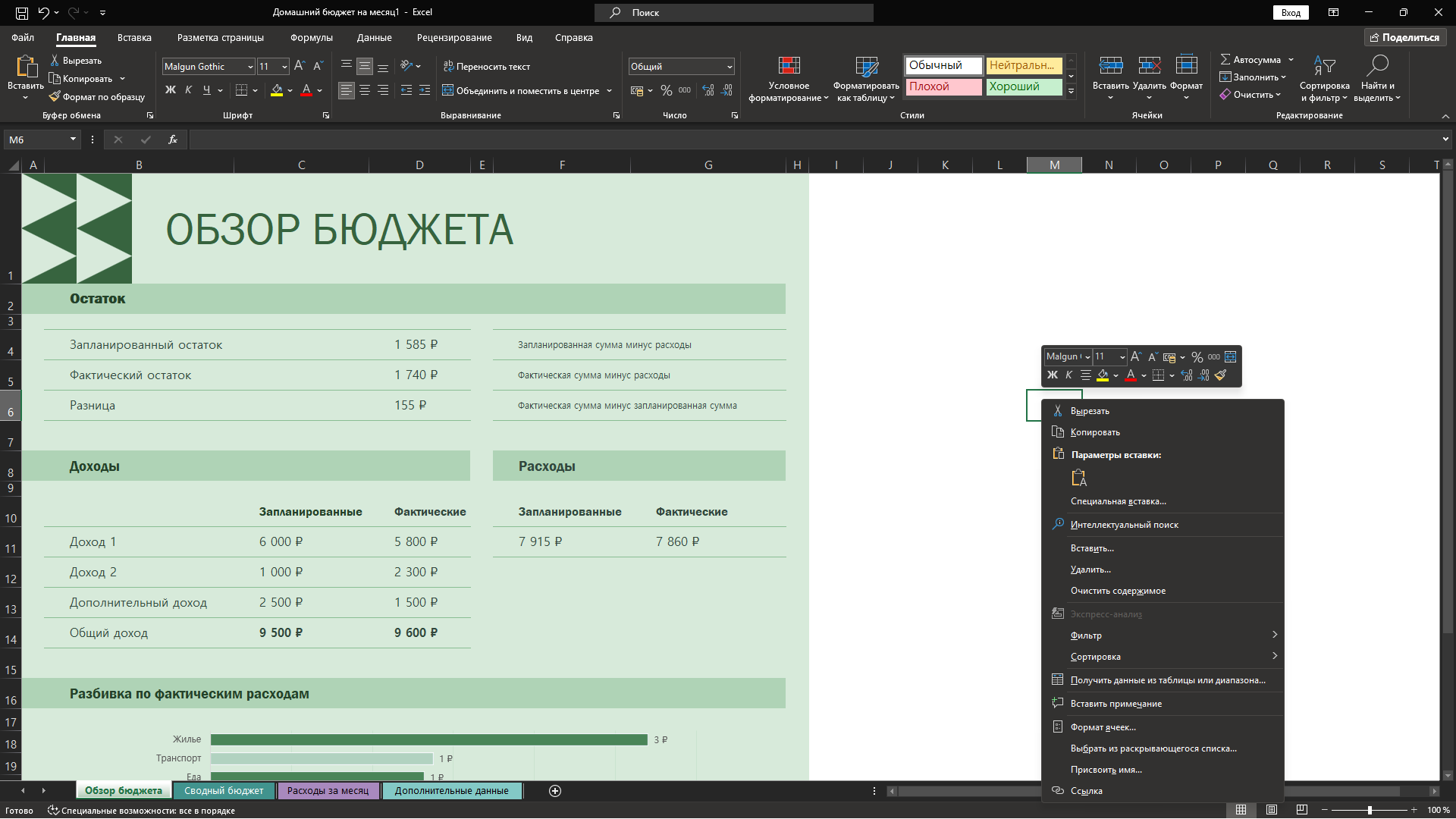The height and width of the screenshot is (819, 1456).
Task: Switch to the Monthly Expenses sheet tab
Action: click(x=328, y=791)
